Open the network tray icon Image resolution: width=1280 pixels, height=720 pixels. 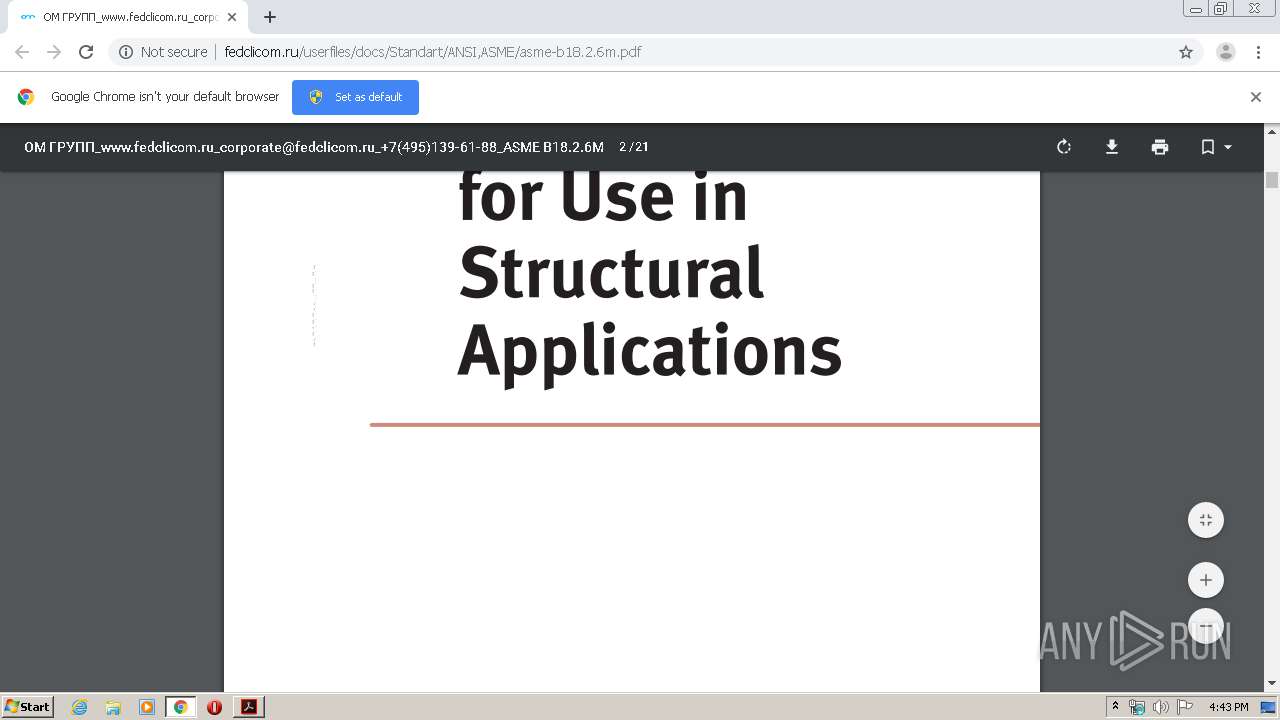pos(1137,707)
